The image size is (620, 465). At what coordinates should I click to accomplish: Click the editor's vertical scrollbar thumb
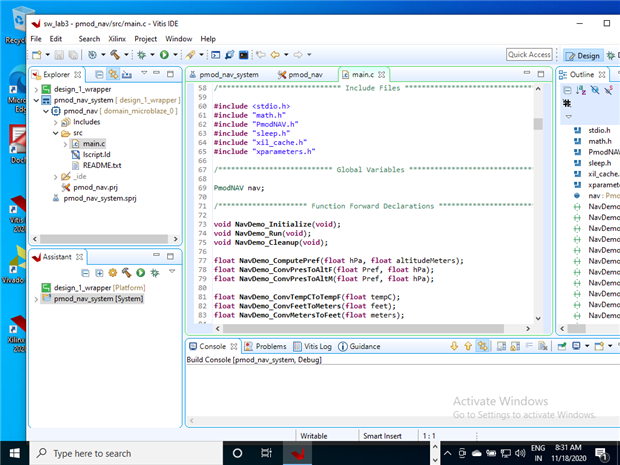[x=538, y=123]
